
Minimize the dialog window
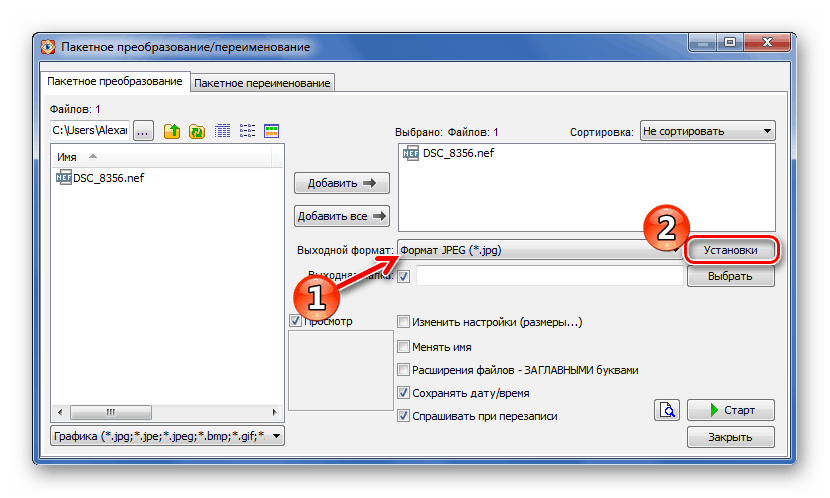703,42
